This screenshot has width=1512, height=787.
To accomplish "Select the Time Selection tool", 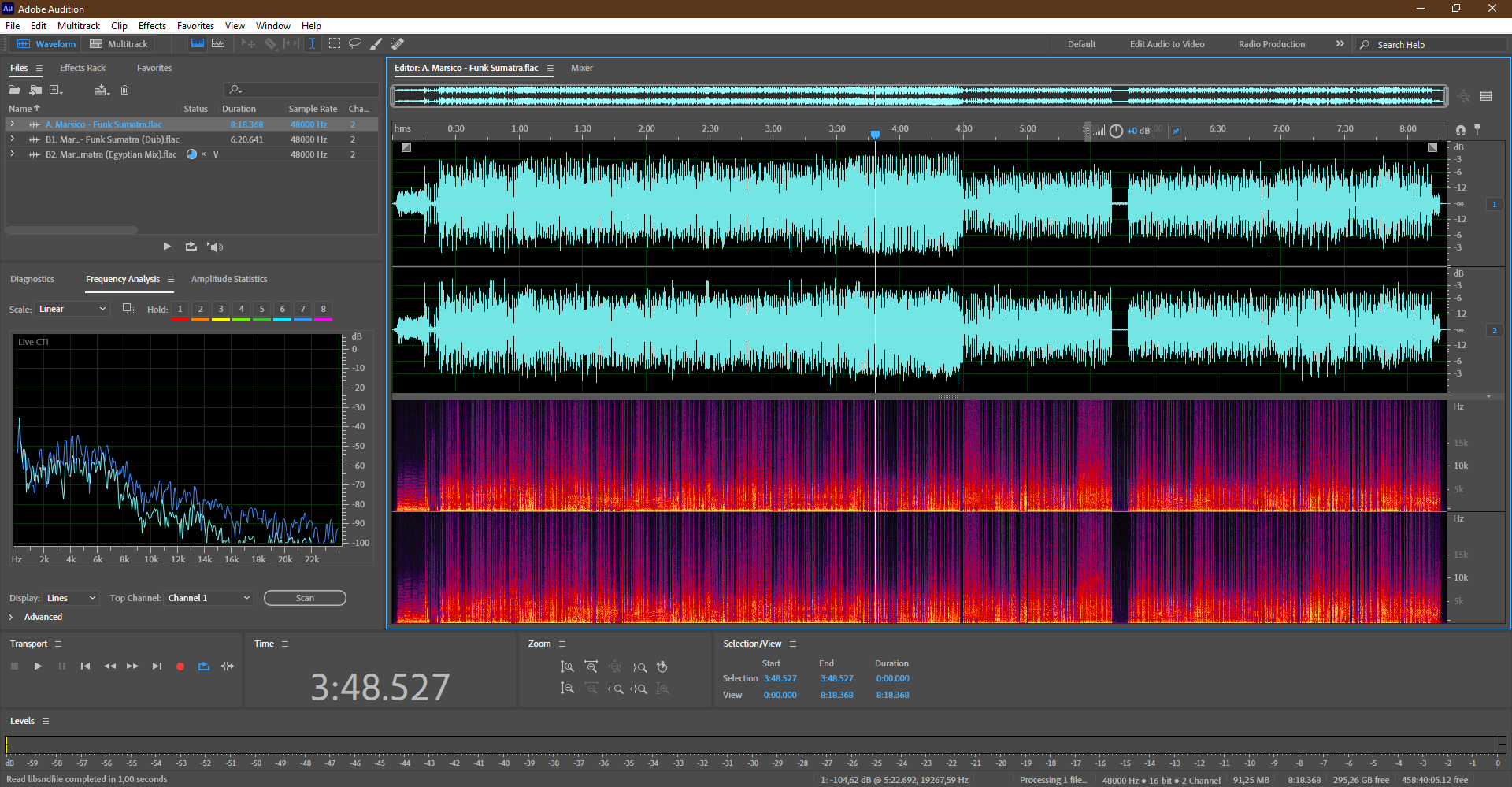I will click(x=312, y=43).
